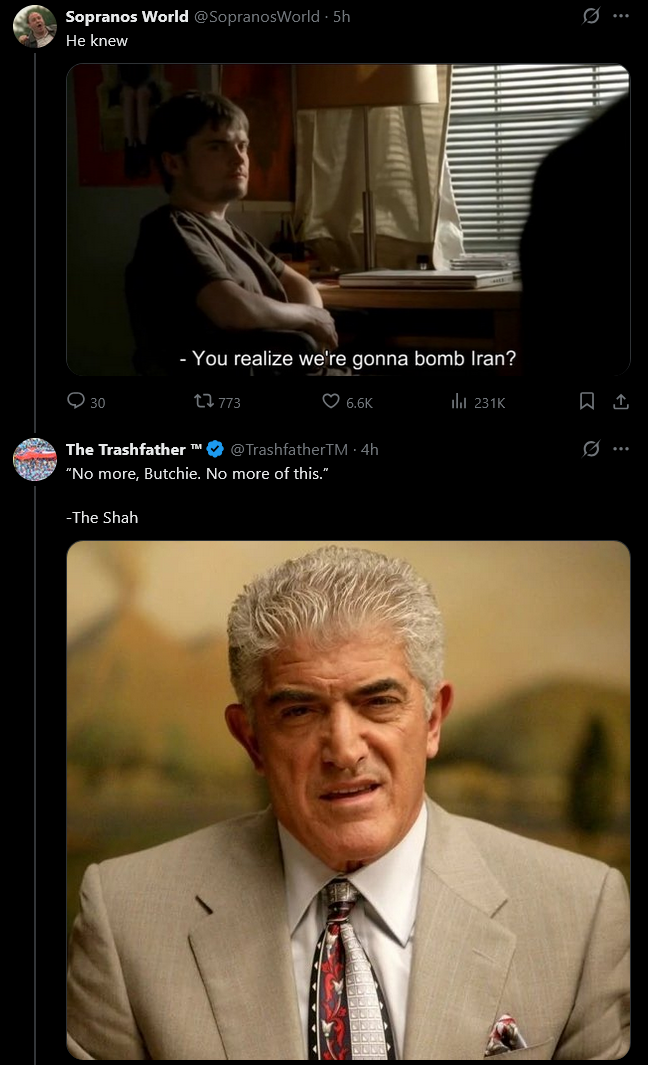View analytics showing 231K views
The height and width of the screenshot is (1065, 648).
(478, 401)
